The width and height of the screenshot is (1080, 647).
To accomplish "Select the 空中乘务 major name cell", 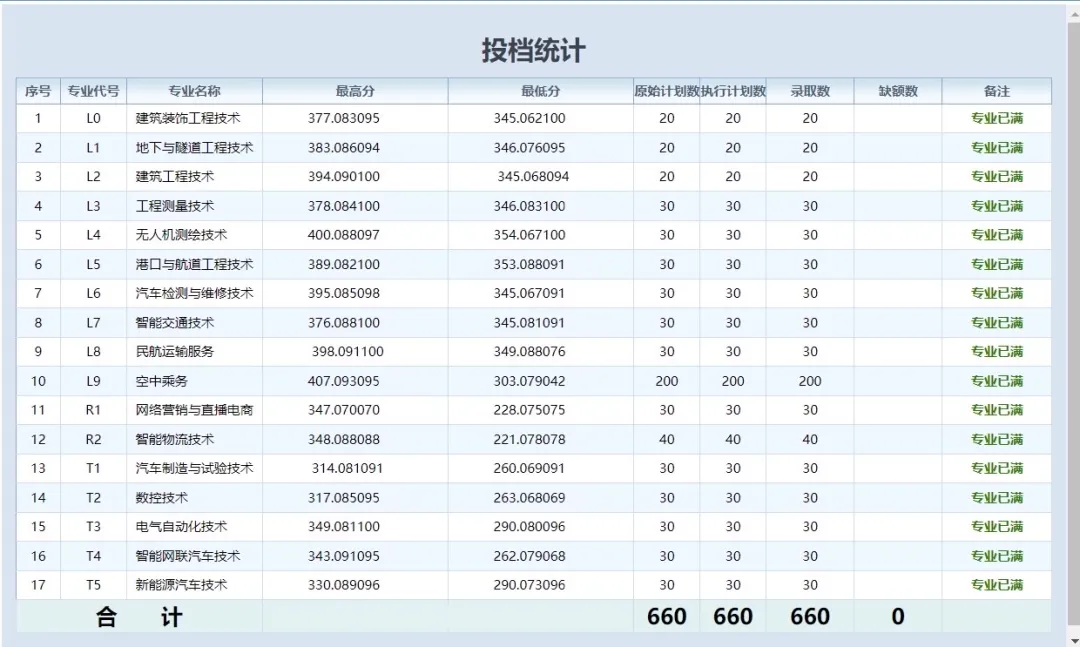I will point(162,381).
